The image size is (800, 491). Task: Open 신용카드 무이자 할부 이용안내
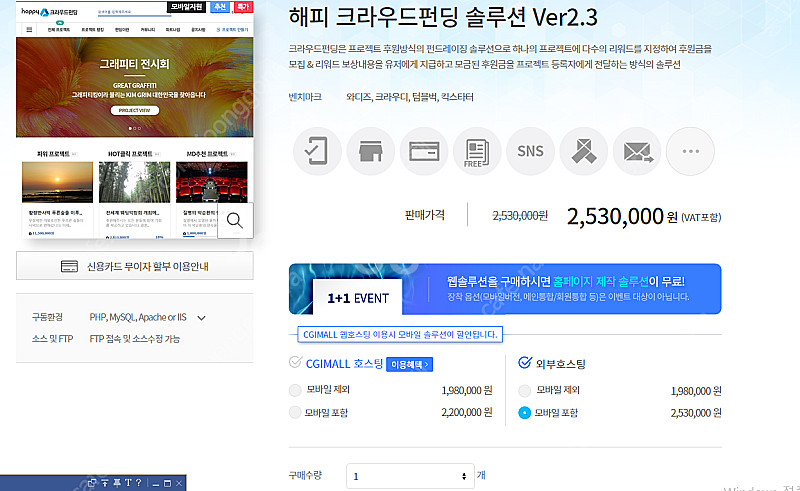[135, 266]
